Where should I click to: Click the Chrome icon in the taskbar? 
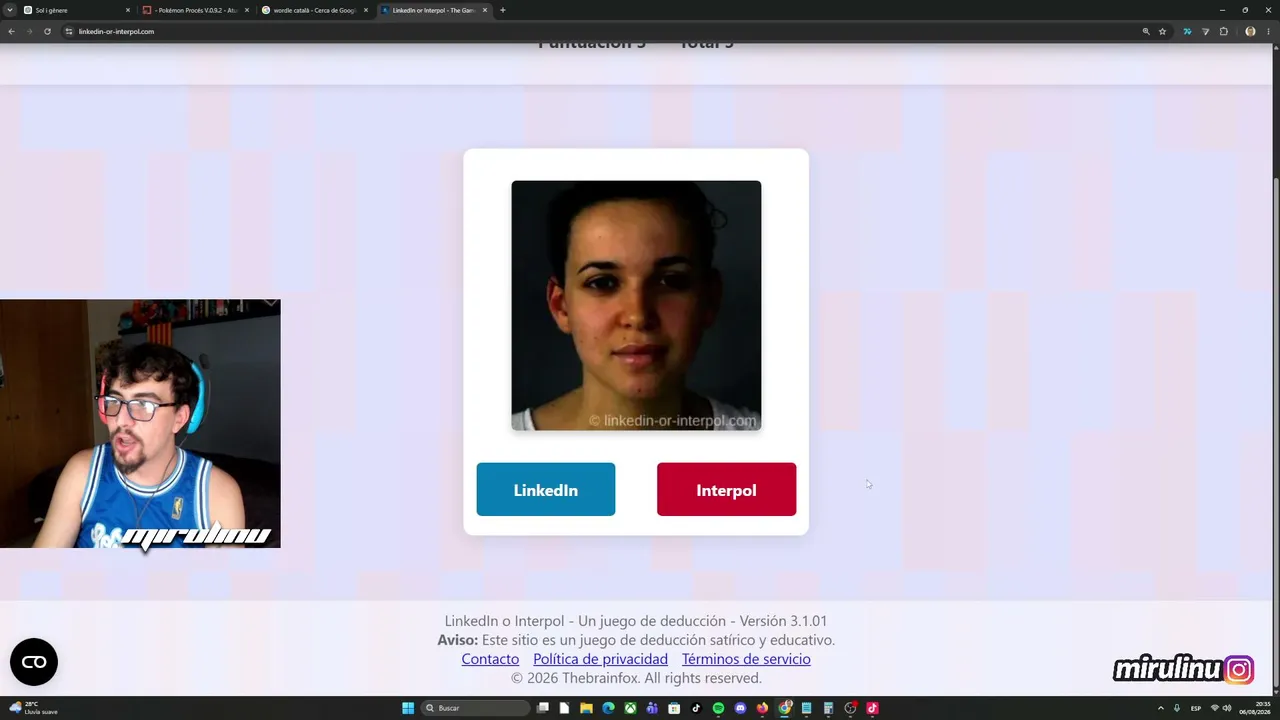coord(785,708)
